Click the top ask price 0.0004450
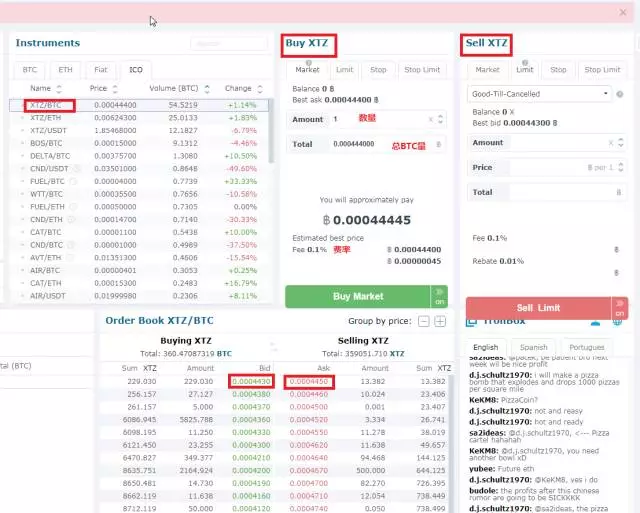The height and width of the screenshot is (513, 640). [x=309, y=382]
